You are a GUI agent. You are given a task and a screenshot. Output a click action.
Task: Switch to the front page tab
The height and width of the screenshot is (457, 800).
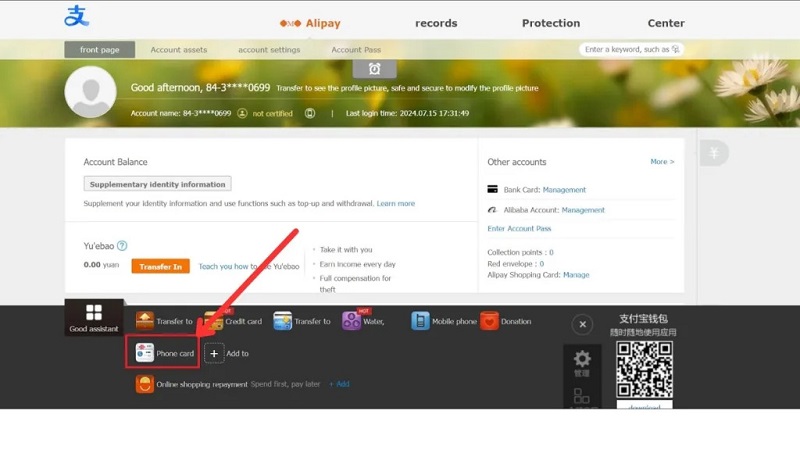click(99, 49)
